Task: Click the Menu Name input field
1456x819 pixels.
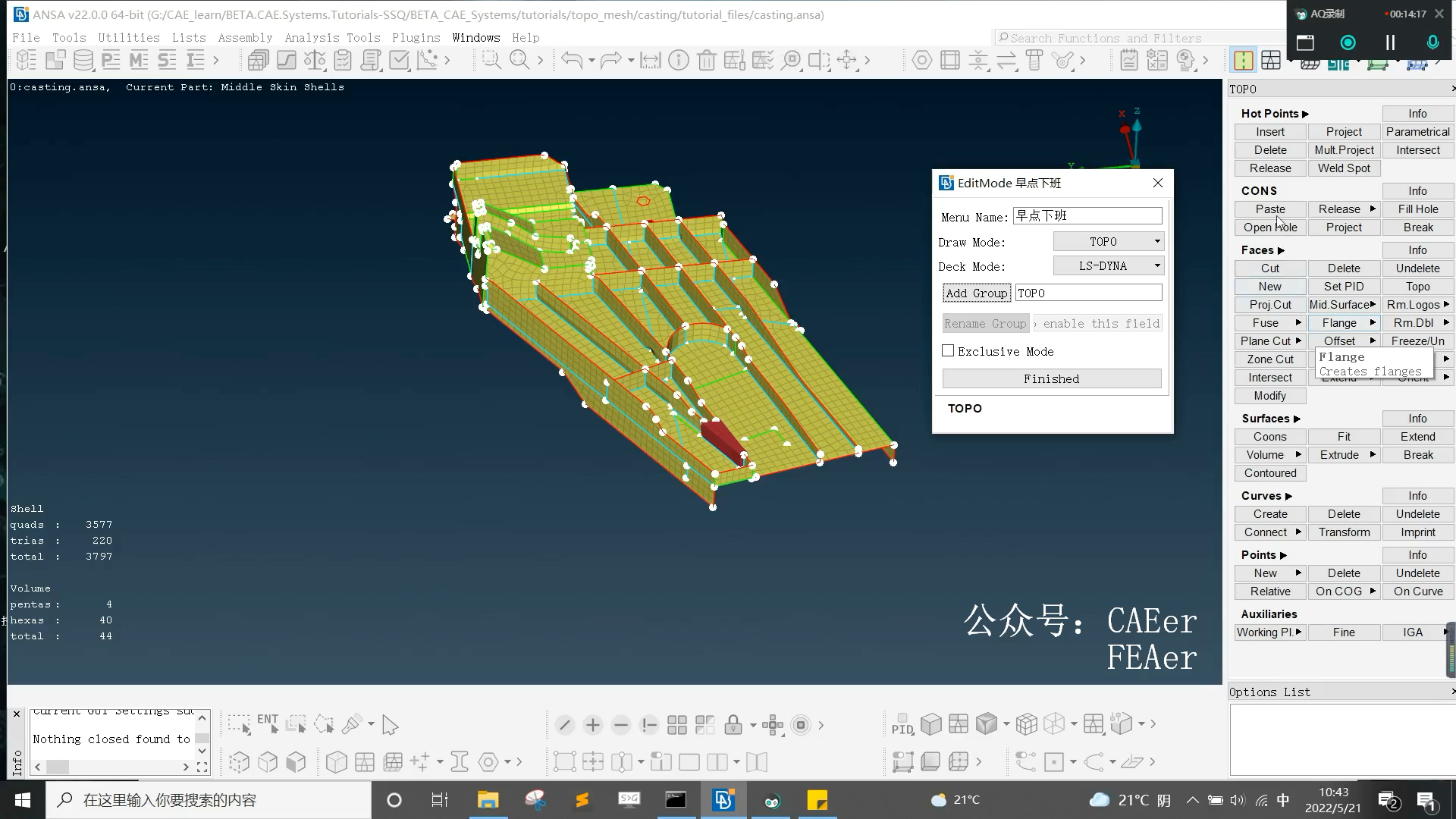Action: (1087, 216)
